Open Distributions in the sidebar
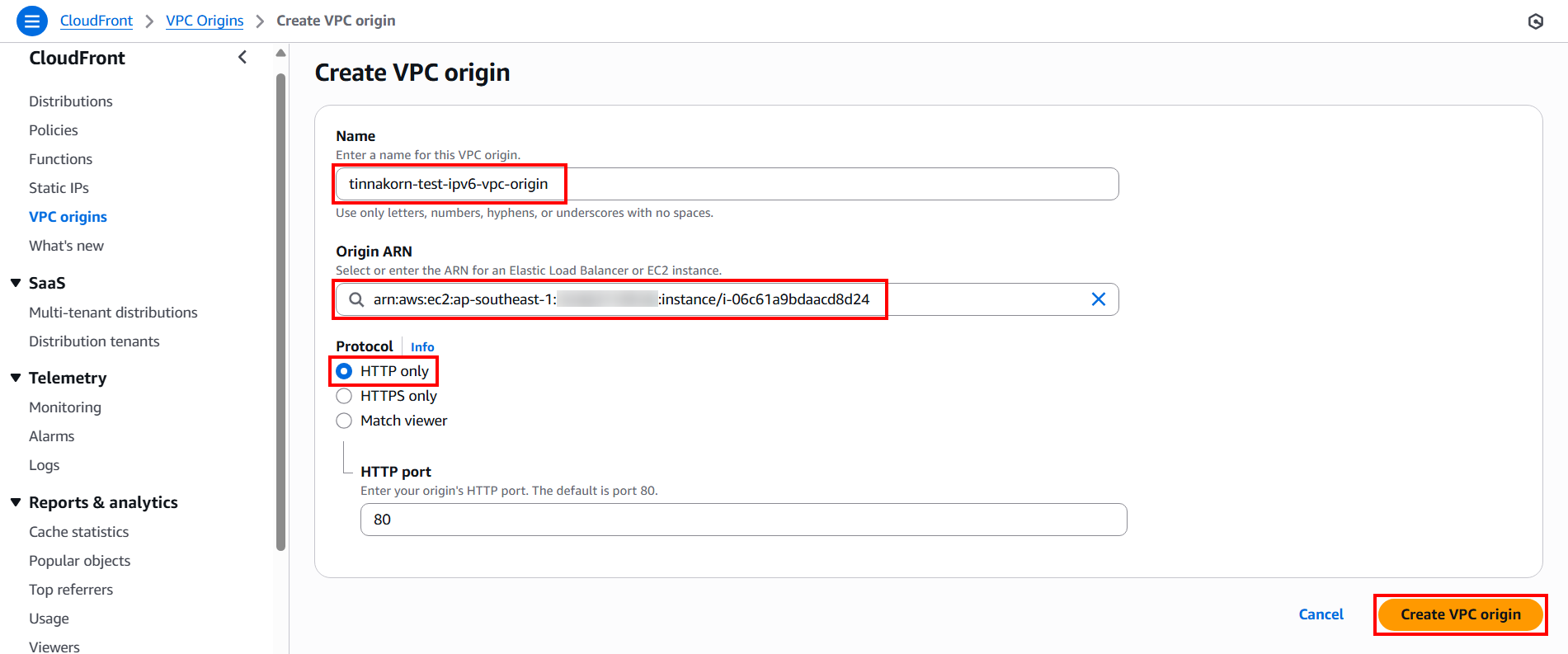Image resolution: width=1568 pixels, height=654 pixels. click(71, 101)
